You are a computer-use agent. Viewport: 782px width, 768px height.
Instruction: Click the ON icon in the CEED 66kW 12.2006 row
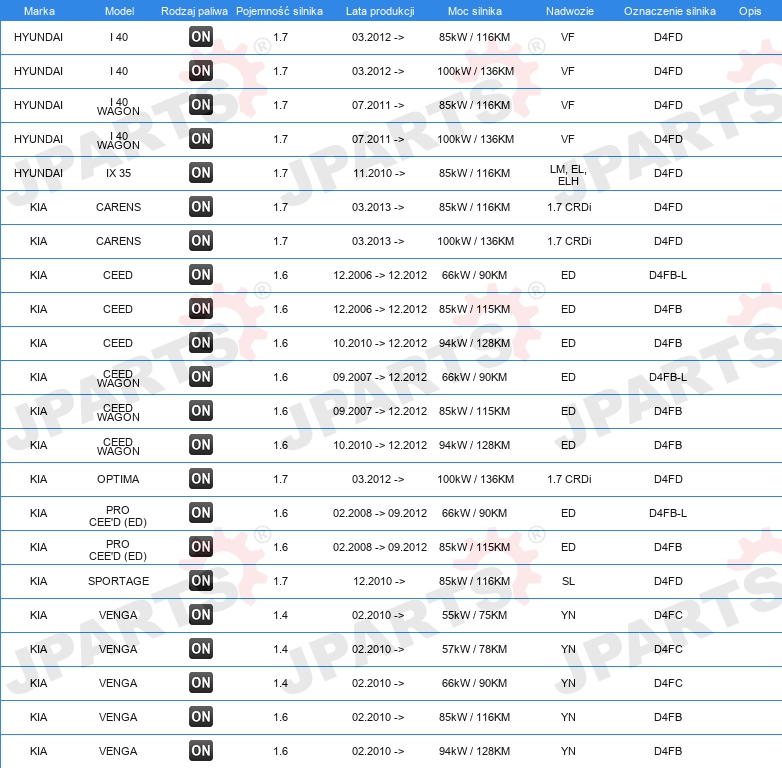pyautogui.click(x=201, y=274)
